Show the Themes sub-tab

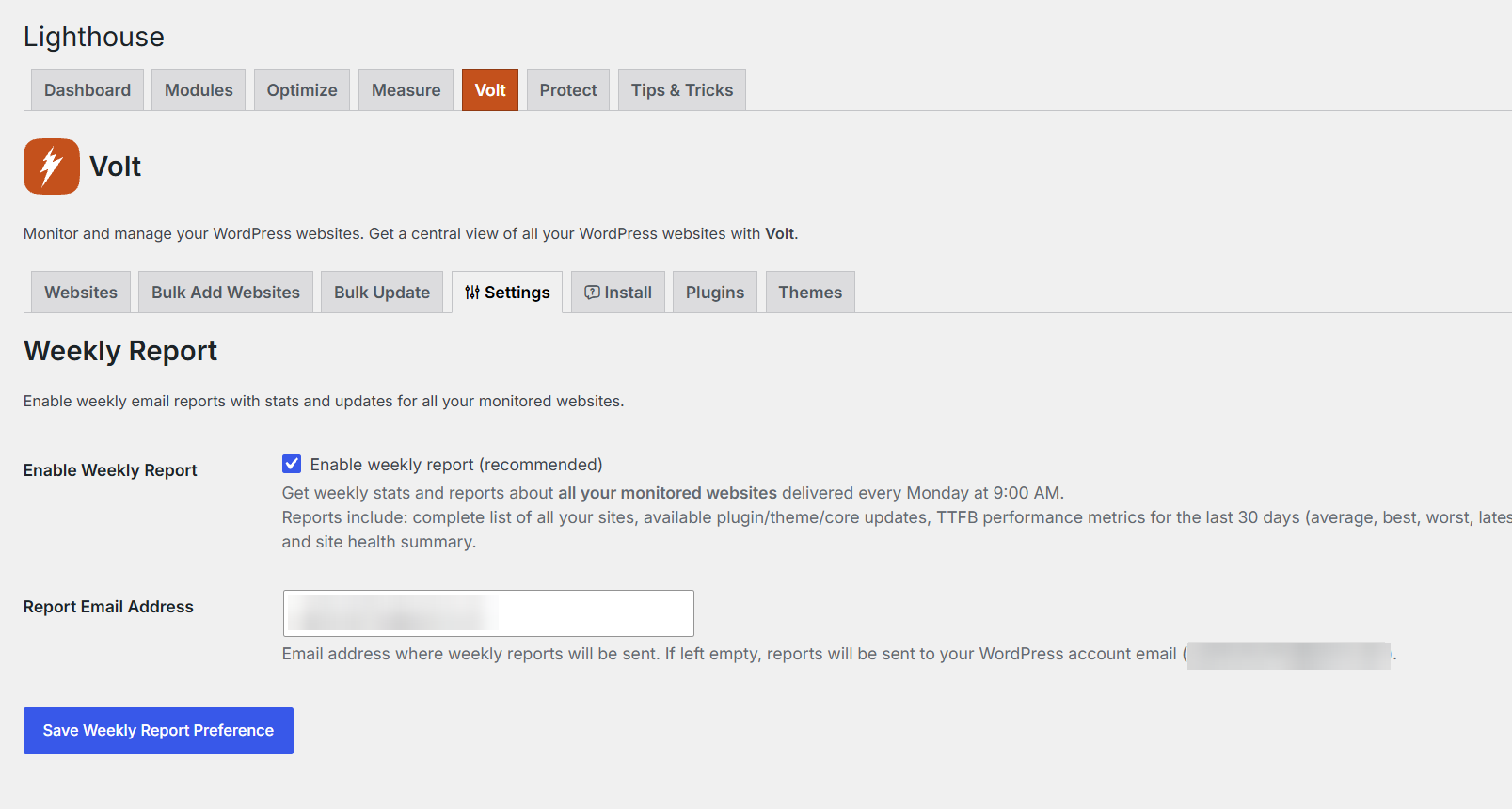(x=810, y=293)
